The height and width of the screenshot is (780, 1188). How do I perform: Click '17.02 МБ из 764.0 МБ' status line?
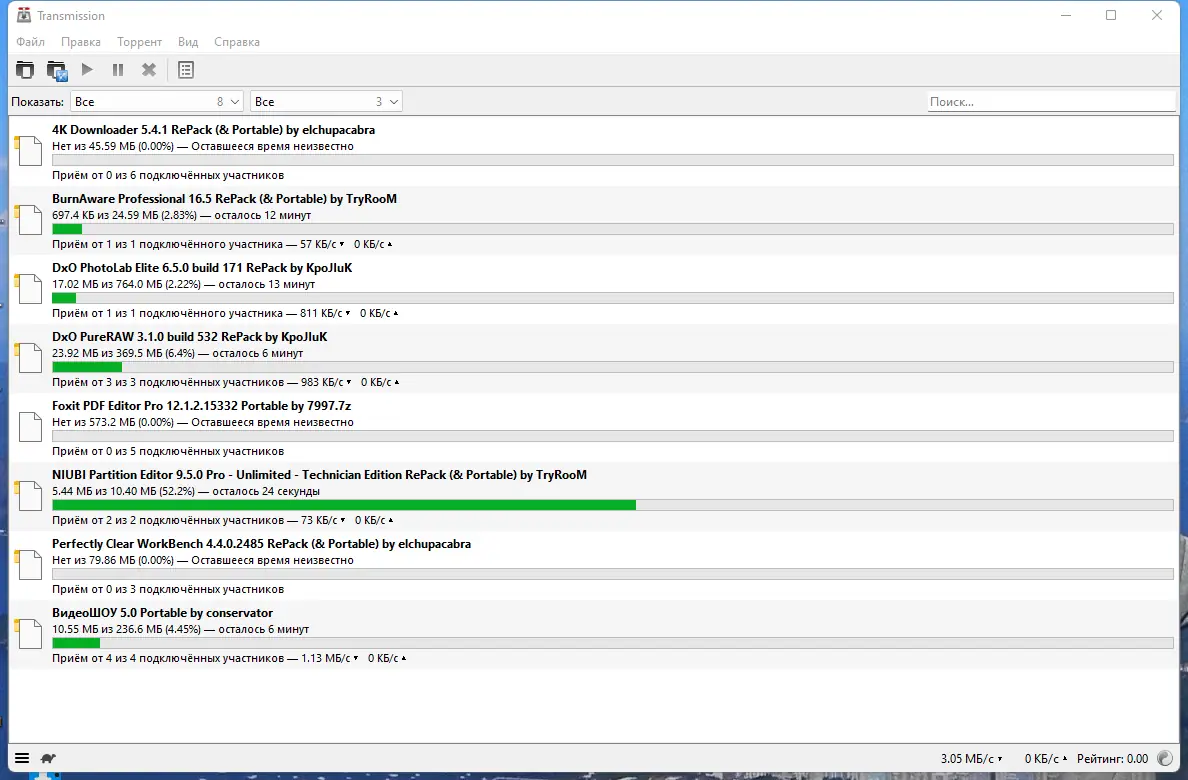click(183, 284)
